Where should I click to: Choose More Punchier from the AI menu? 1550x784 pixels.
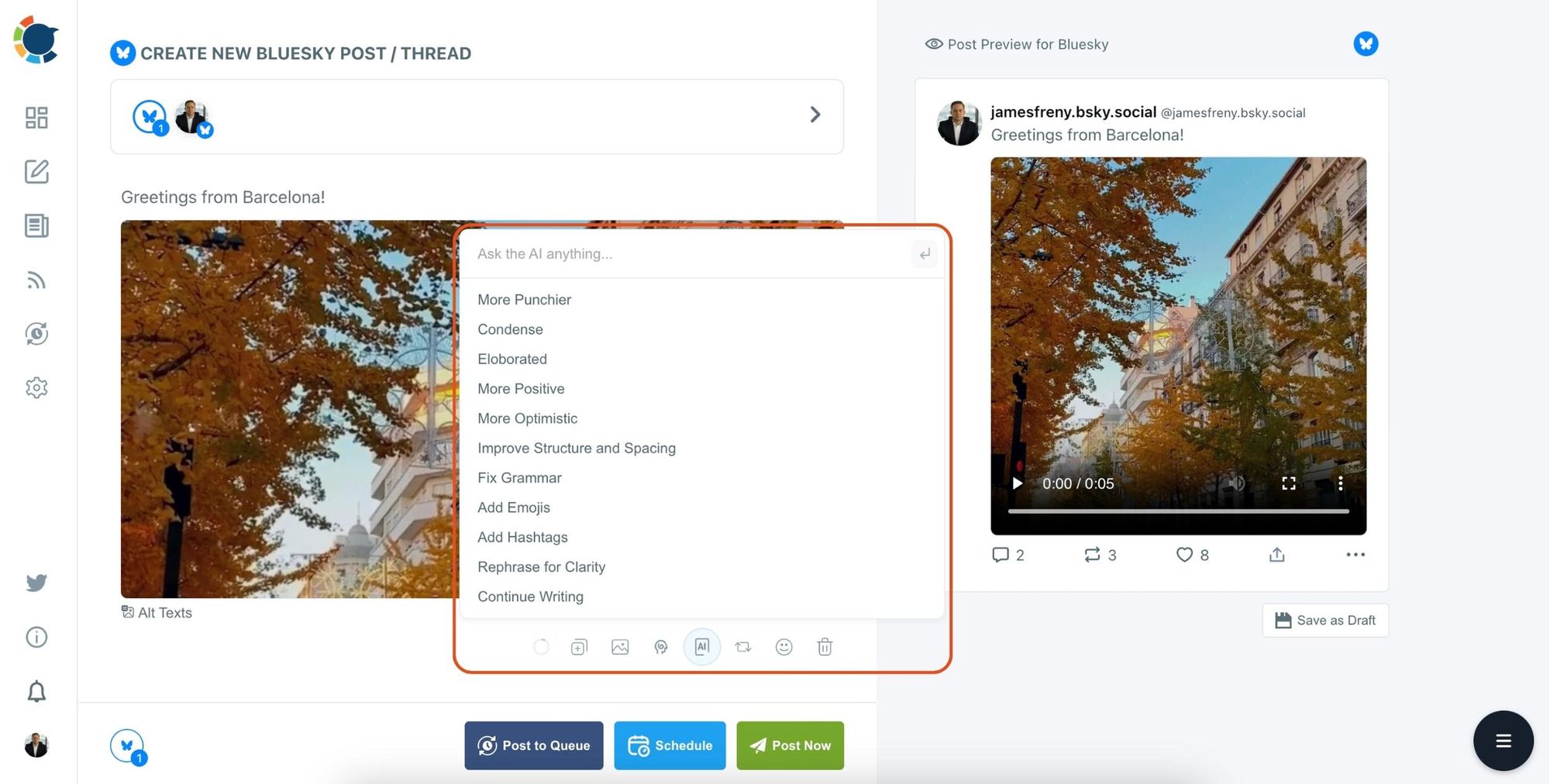click(524, 300)
